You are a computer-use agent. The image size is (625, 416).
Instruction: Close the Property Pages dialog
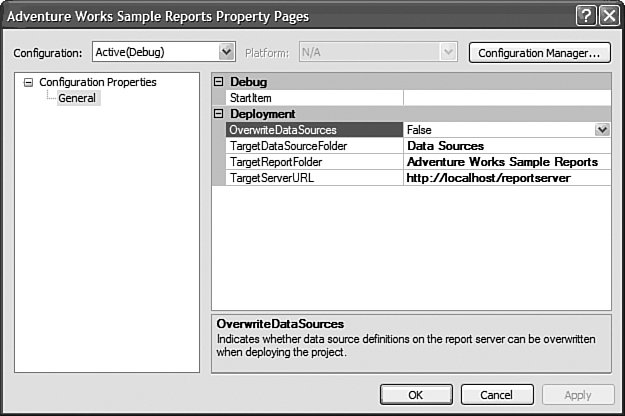point(609,16)
